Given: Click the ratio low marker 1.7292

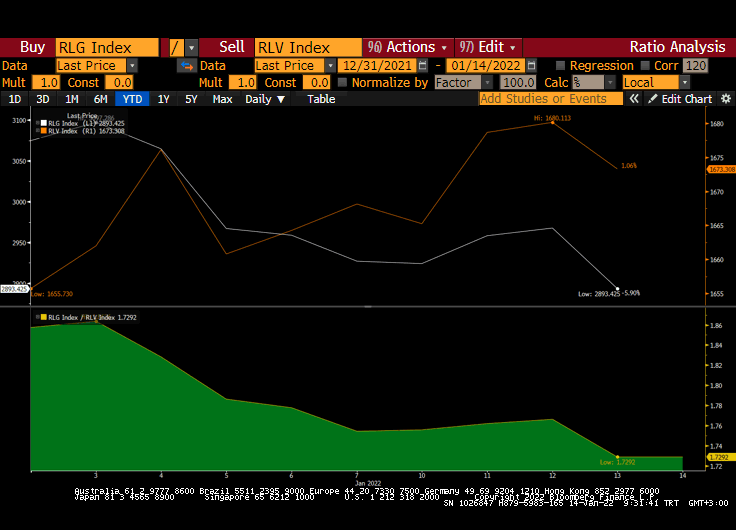Looking at the screenshot, I should [x=617, y=457].
